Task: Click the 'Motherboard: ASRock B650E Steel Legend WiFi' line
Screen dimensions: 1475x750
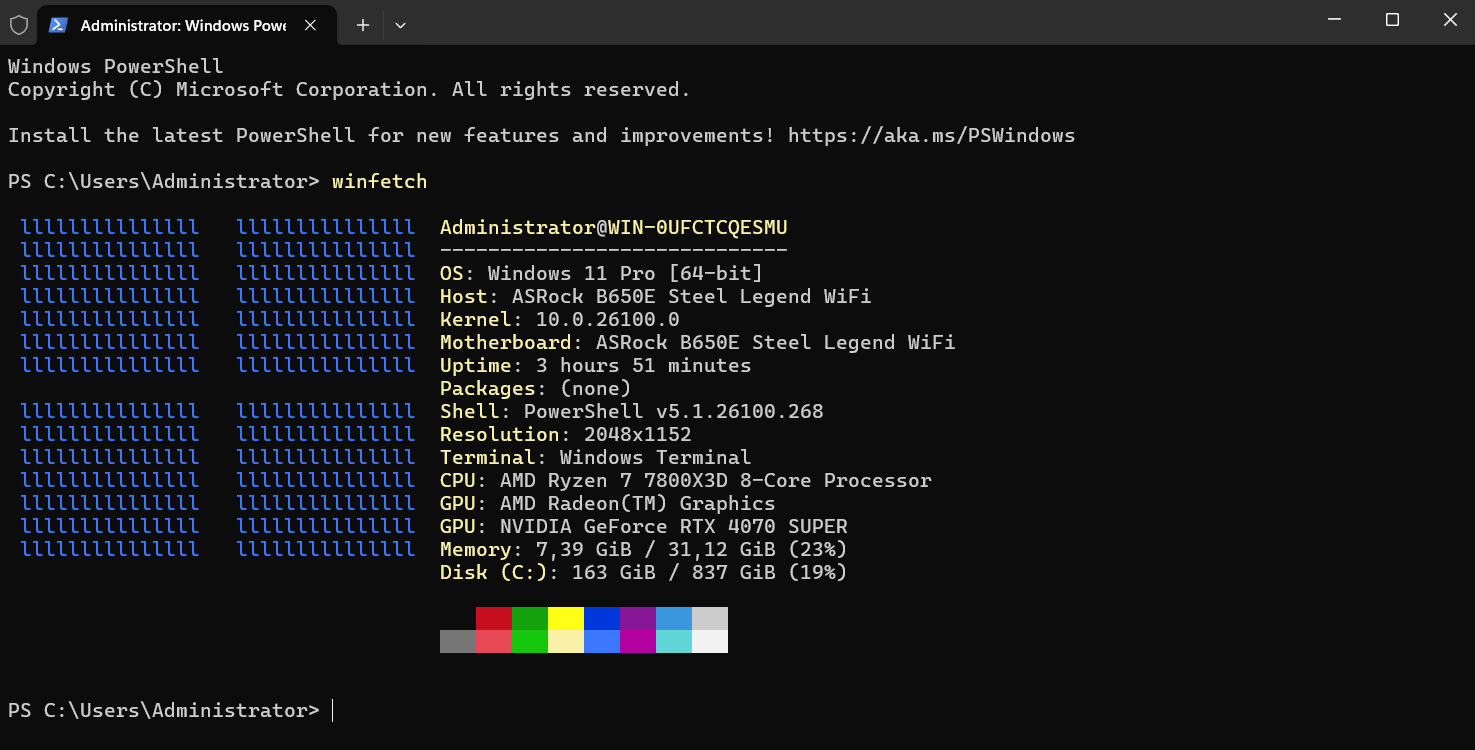Action: click(x=697, y=342)
